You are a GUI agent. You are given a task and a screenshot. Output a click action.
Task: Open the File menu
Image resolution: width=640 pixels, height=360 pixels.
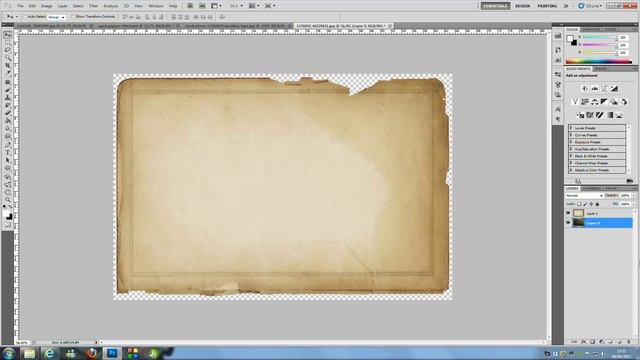[x=20, y=6]
